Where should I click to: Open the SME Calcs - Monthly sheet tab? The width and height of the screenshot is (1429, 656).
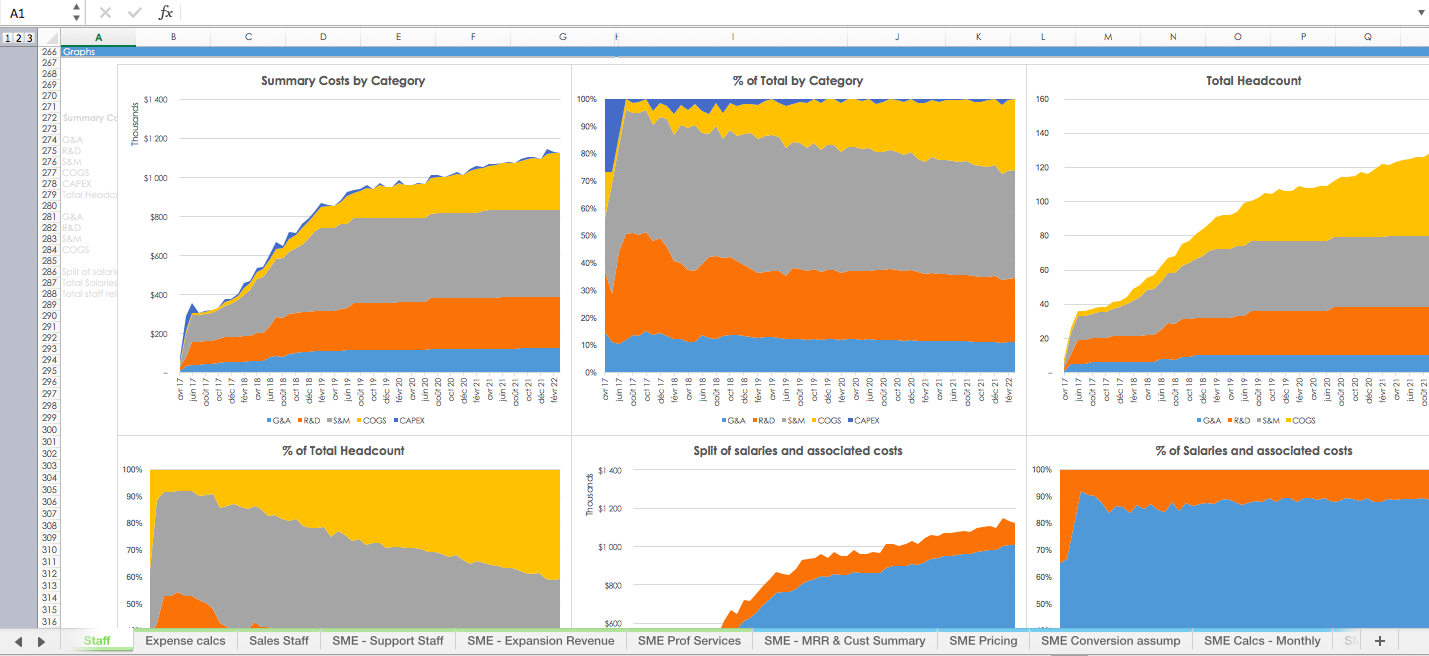(1262, 641)
